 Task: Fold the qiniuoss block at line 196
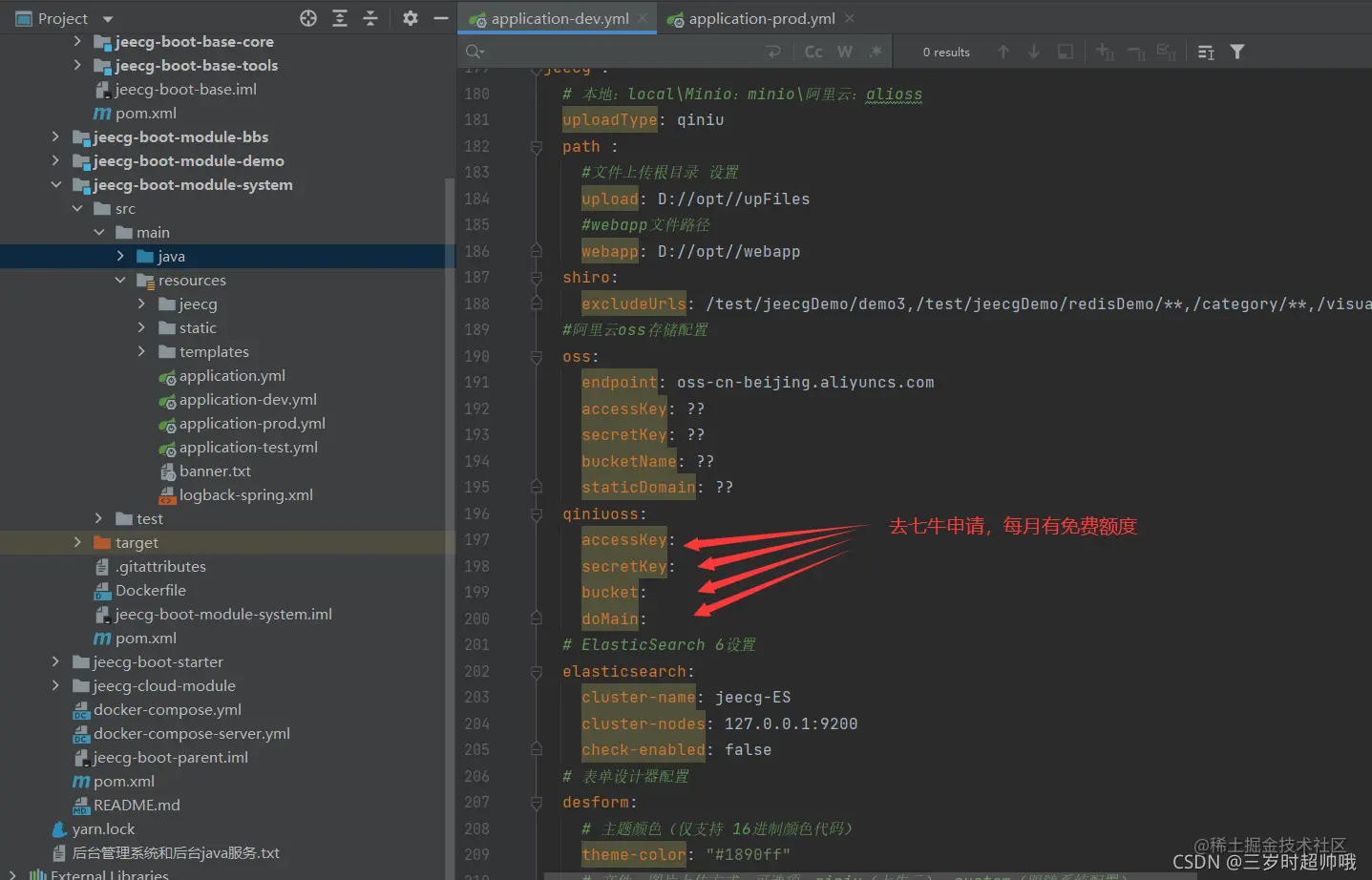point(537,514)
